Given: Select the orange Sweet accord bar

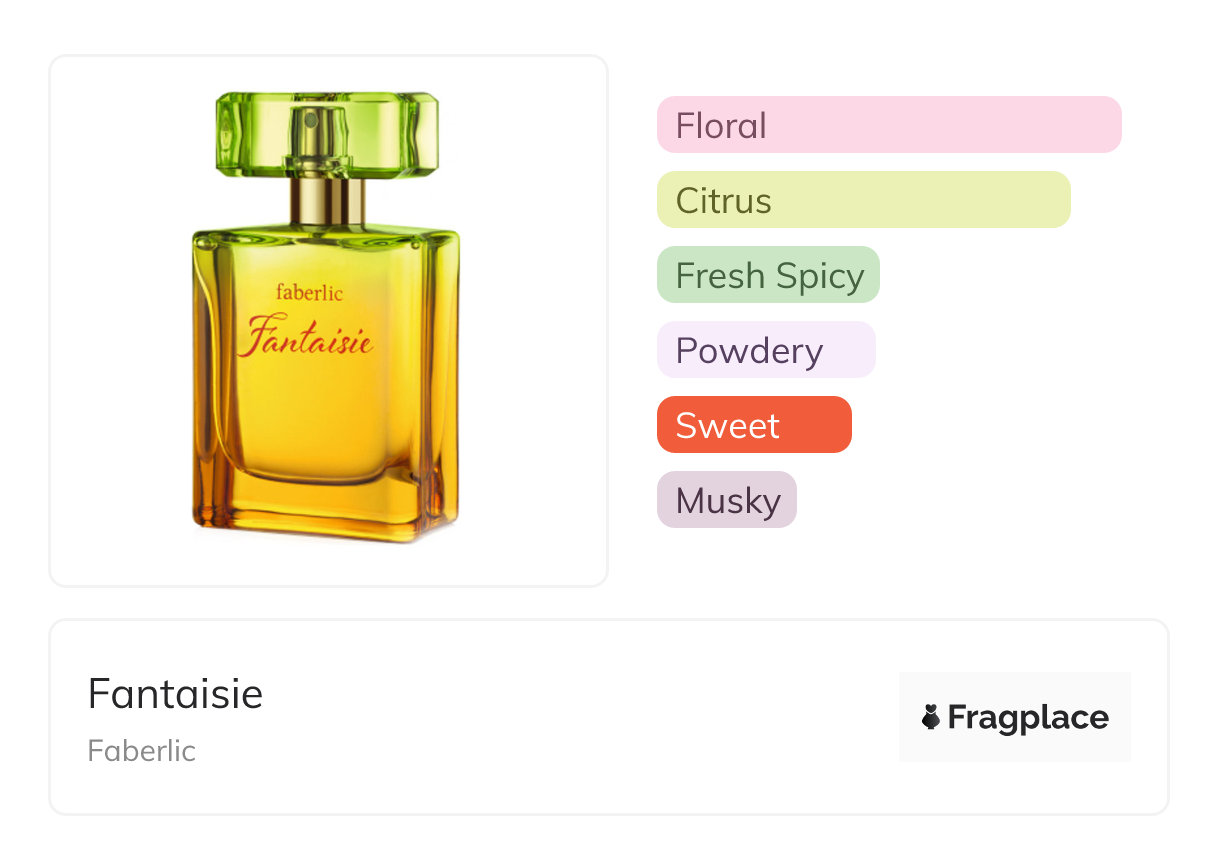Looking at the screenshot, I should [754, 425].
